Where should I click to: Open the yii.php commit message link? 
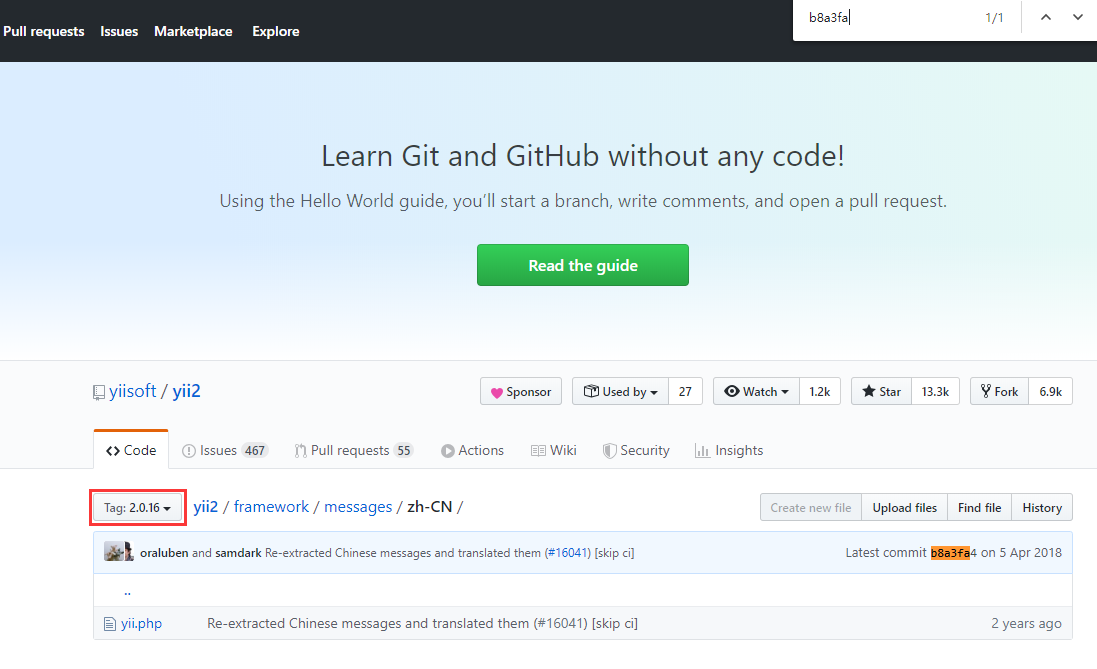tap(422, 623)
